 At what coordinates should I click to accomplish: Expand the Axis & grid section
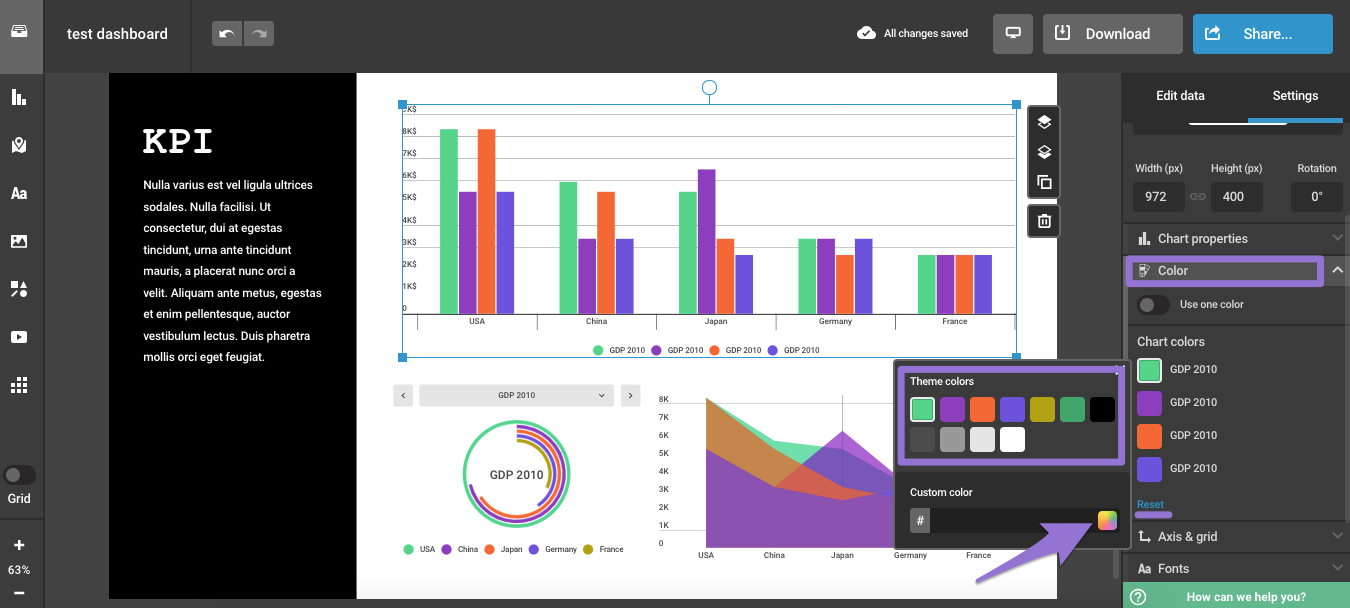pos(1337,536)
